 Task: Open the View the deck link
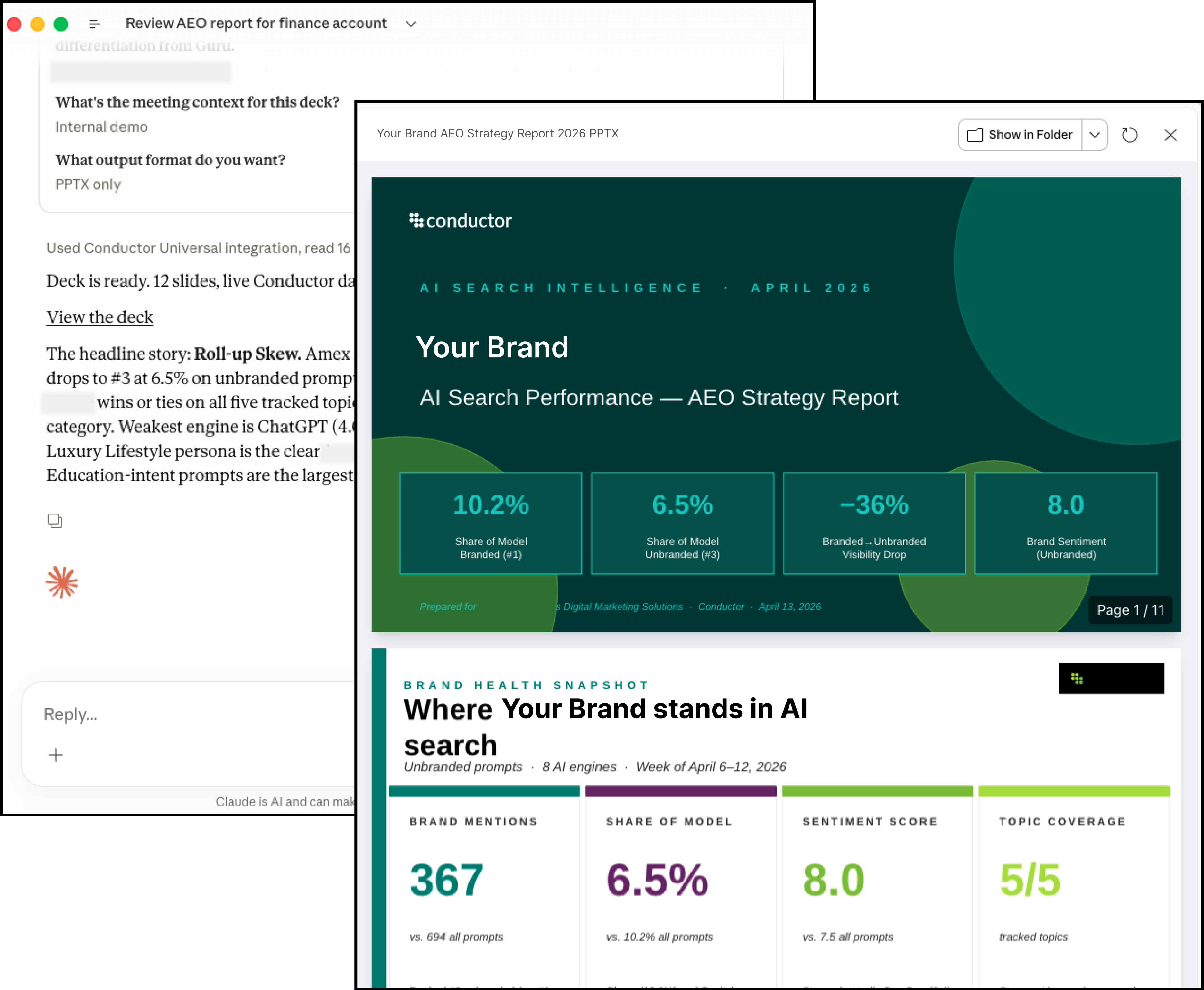click(x=99, y=317)
